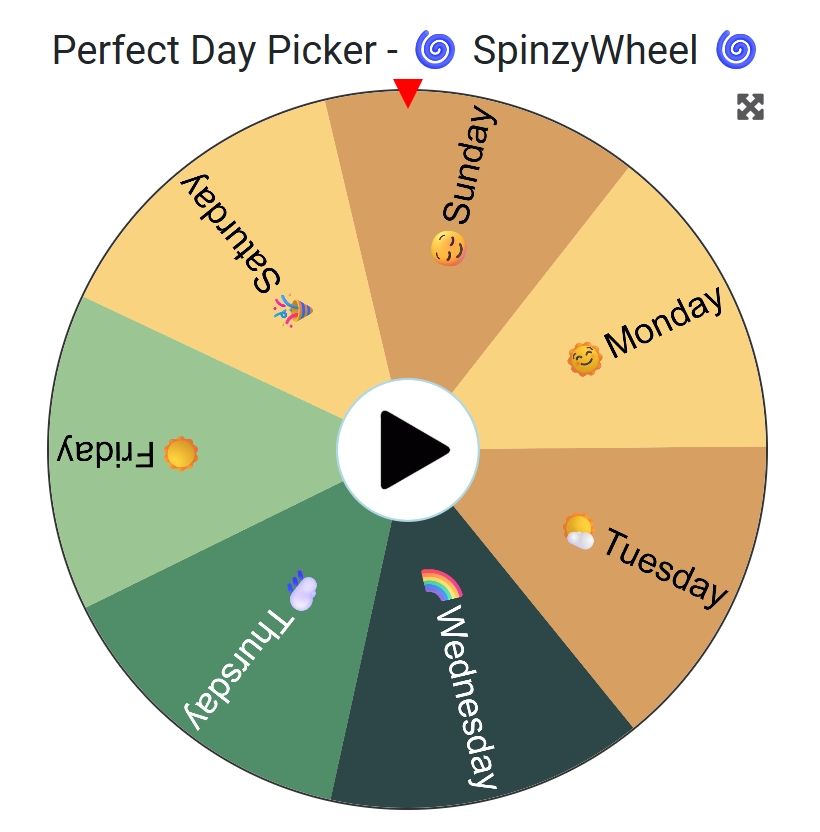Click the wind cloud emoji beside Thursday
This screenshot has height=832, width=820.
[303, 590]
